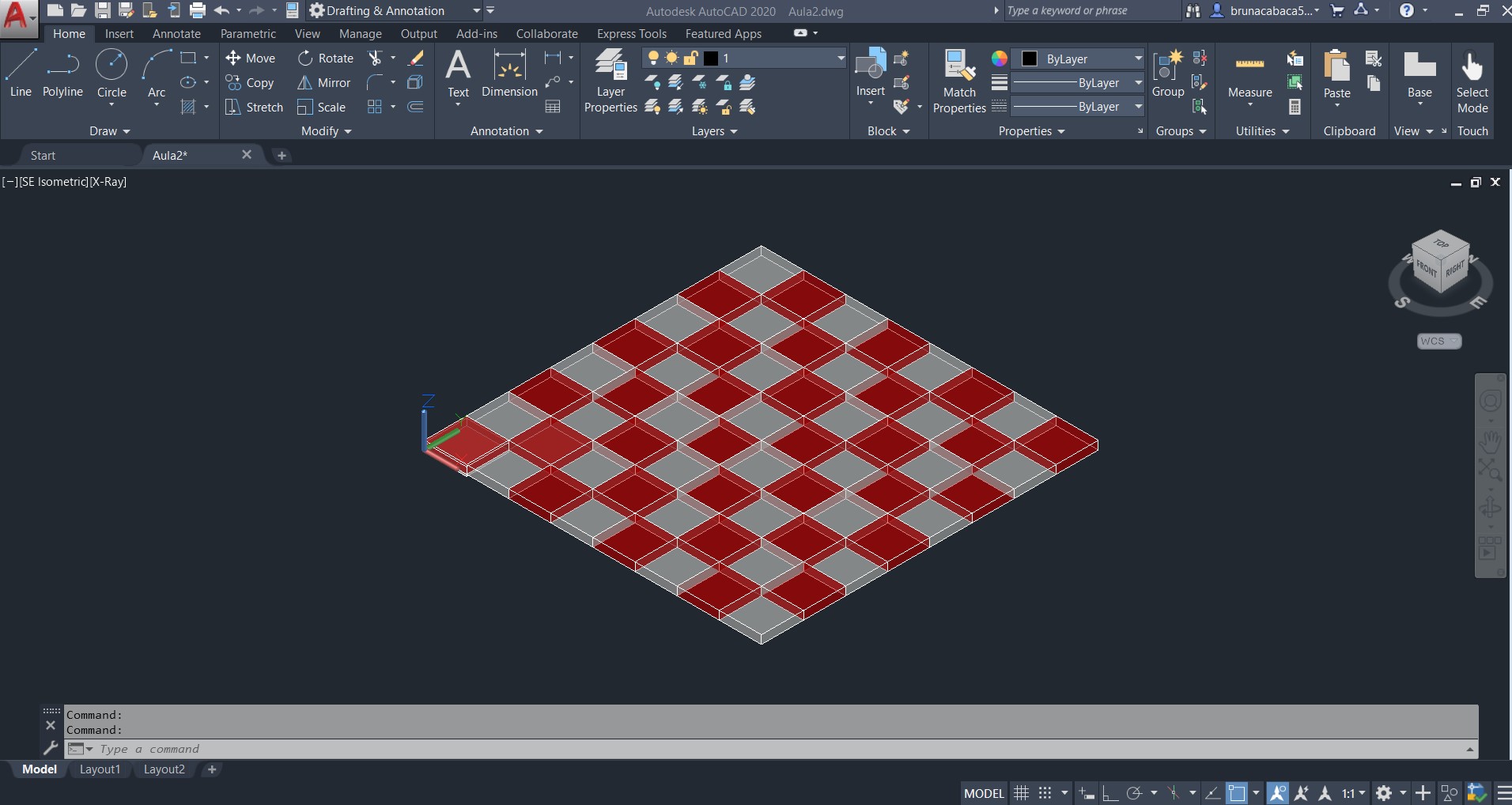Click the Scale tool

321,107
